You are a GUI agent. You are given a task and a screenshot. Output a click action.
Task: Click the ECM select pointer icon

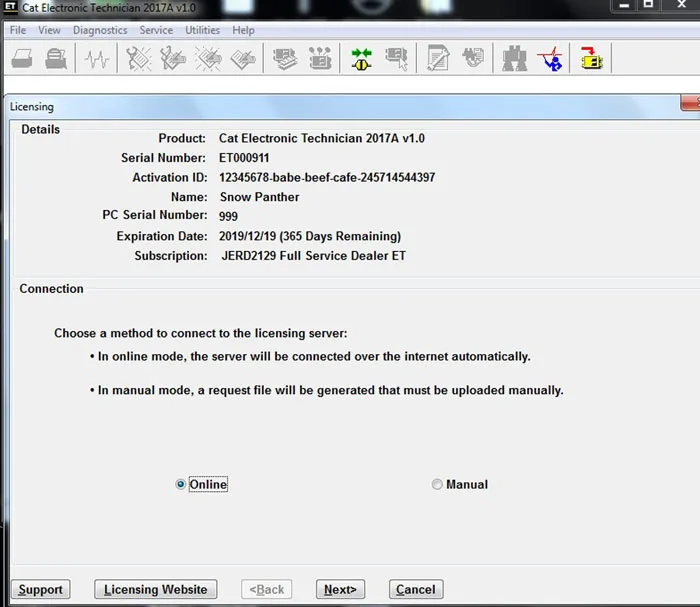pos(396,58)
